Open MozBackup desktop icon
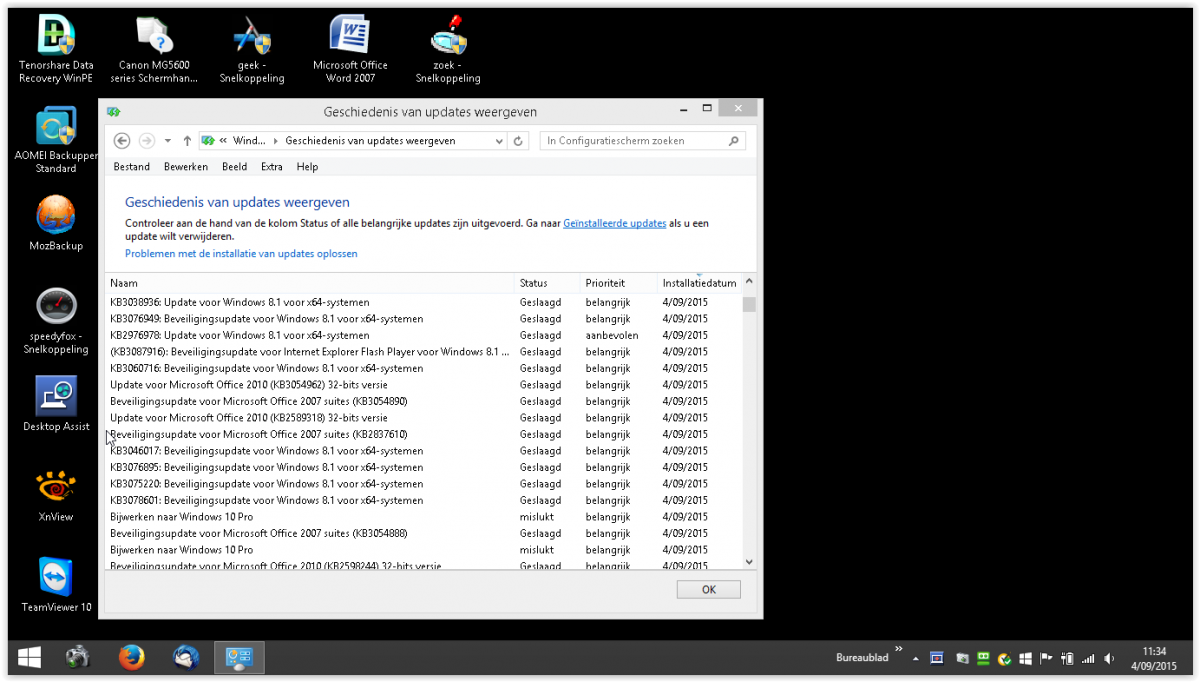 coord(56,223)
